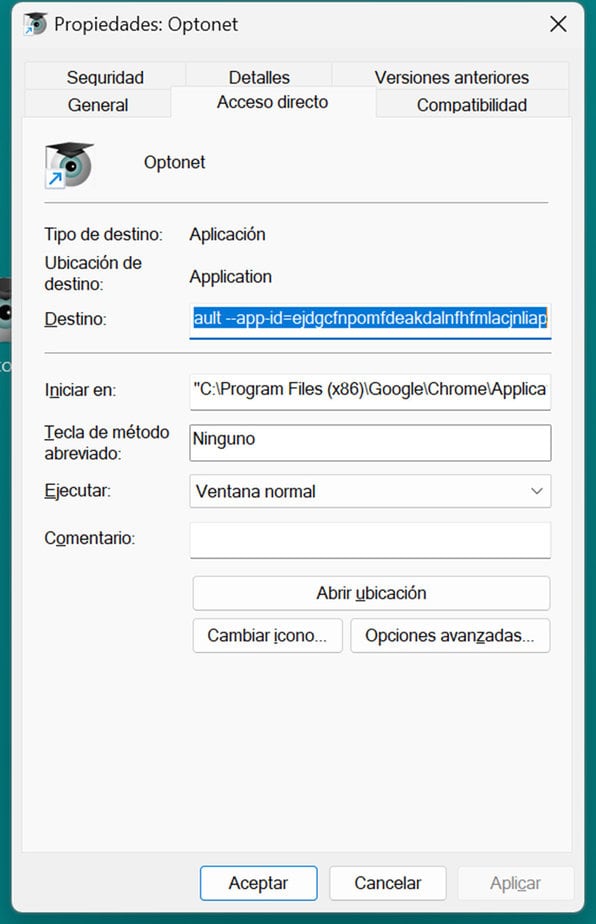This screenshot has height=924, width=596.
Task: Click the Comentario input field
Action: pos(370,540)
